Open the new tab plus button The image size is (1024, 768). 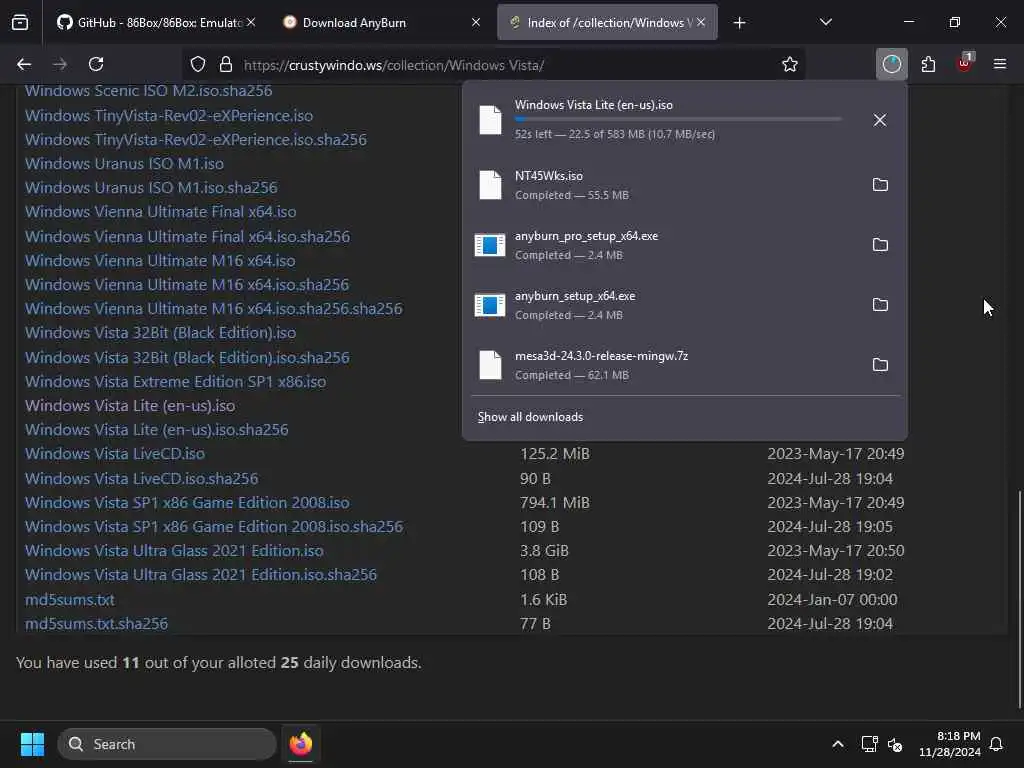coord(739,23)
